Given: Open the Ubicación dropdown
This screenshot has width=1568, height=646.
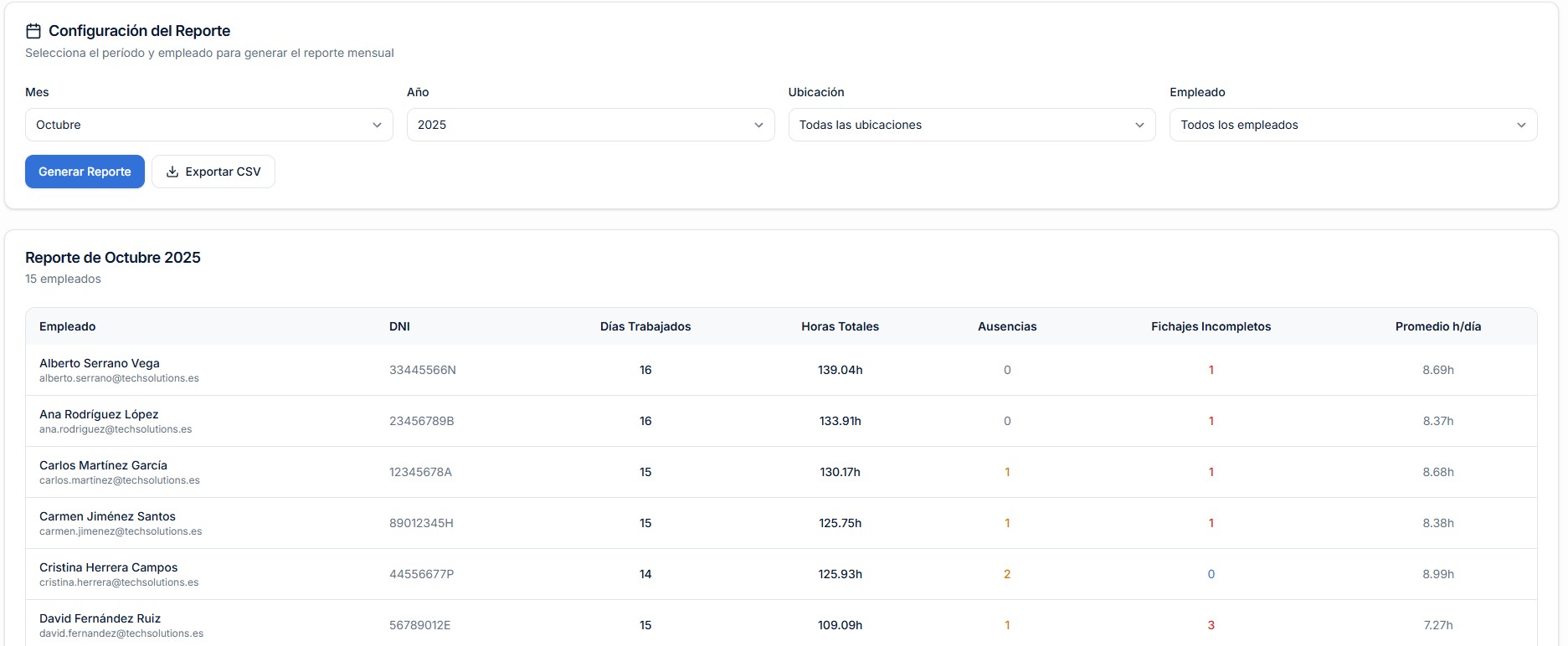Looking at the screenshot, I should click(x=971, y=125).
